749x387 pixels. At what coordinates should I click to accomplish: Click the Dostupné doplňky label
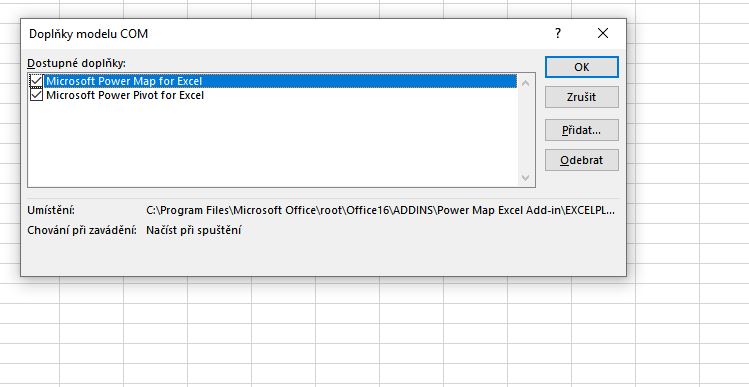76,63
